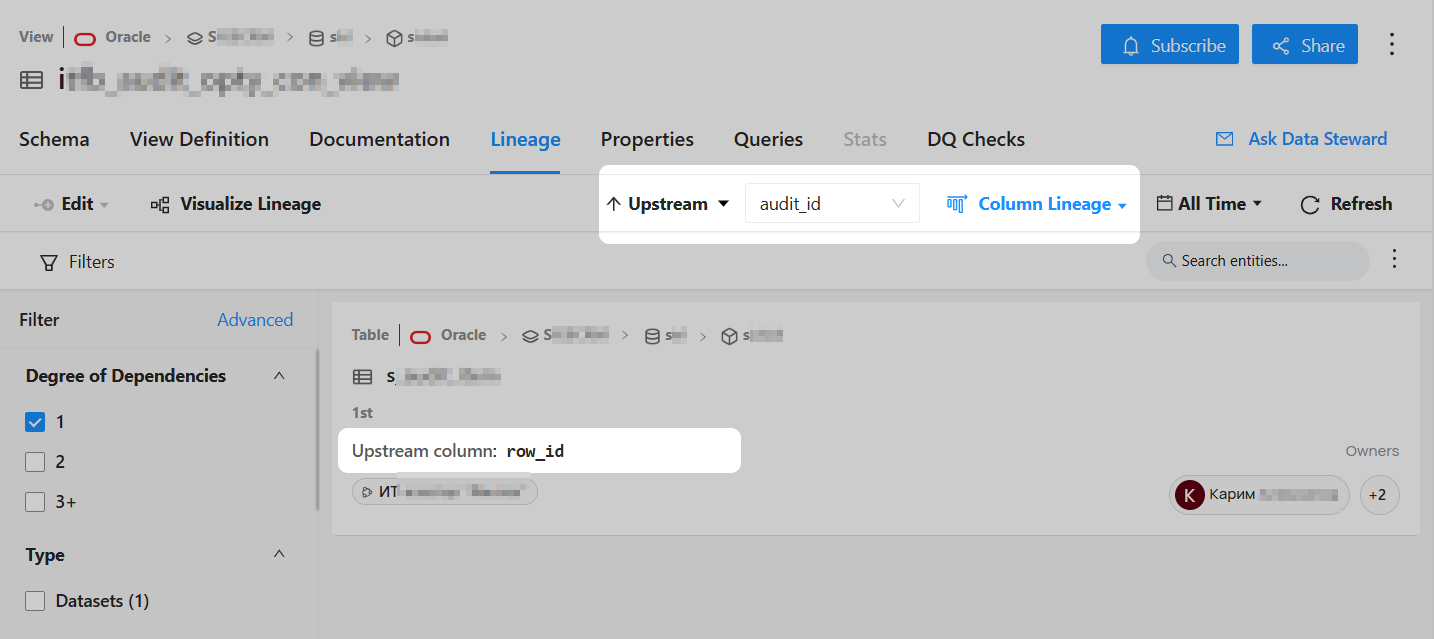Open the Filters funnel button
Viewport: 1434px width, 639px height.
tap(77, 262)
